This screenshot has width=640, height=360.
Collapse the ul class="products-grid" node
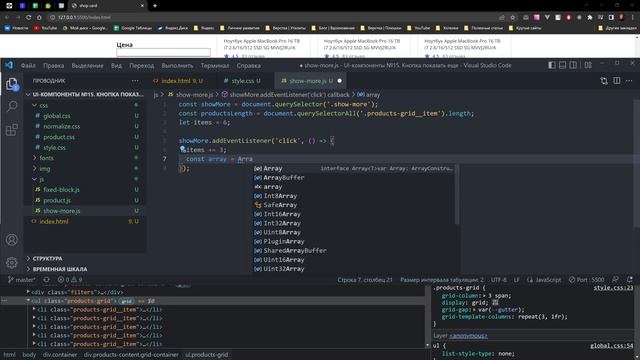click(x=28, y=300)
